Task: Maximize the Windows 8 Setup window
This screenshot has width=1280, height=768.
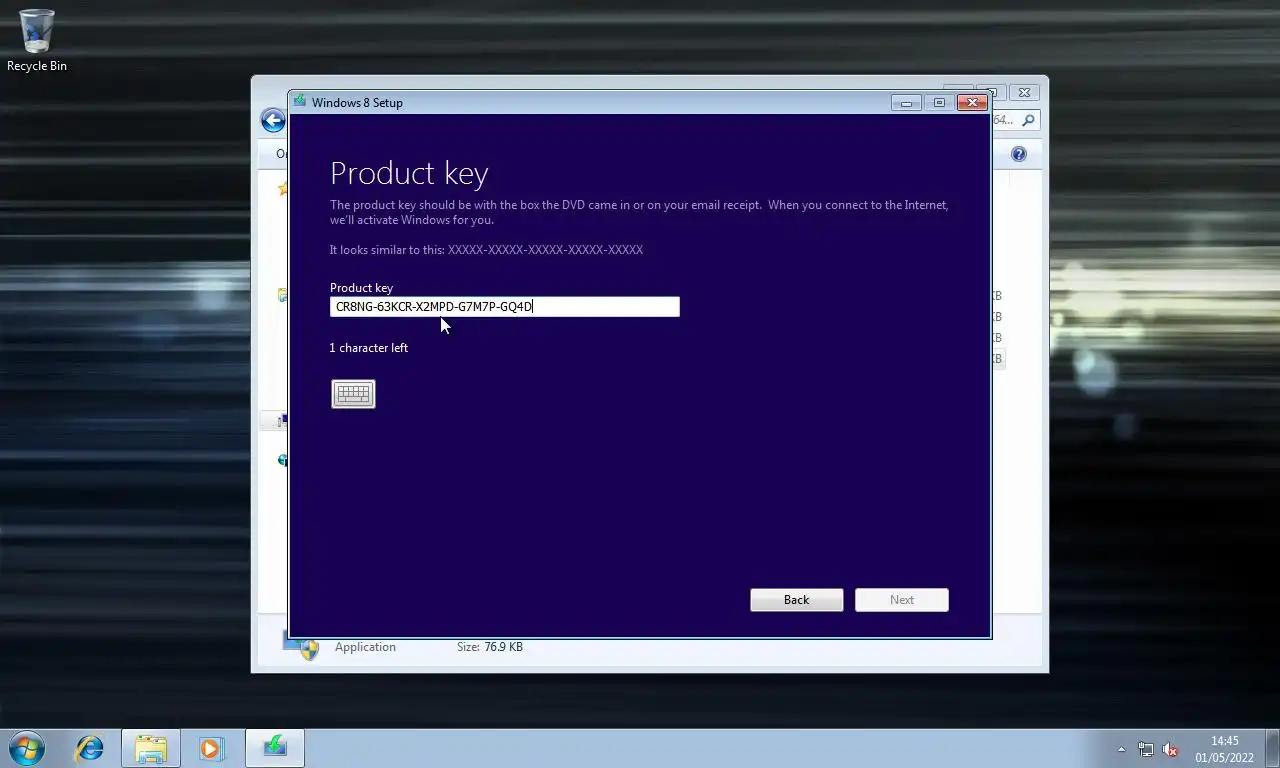Action: pos(939,102)
